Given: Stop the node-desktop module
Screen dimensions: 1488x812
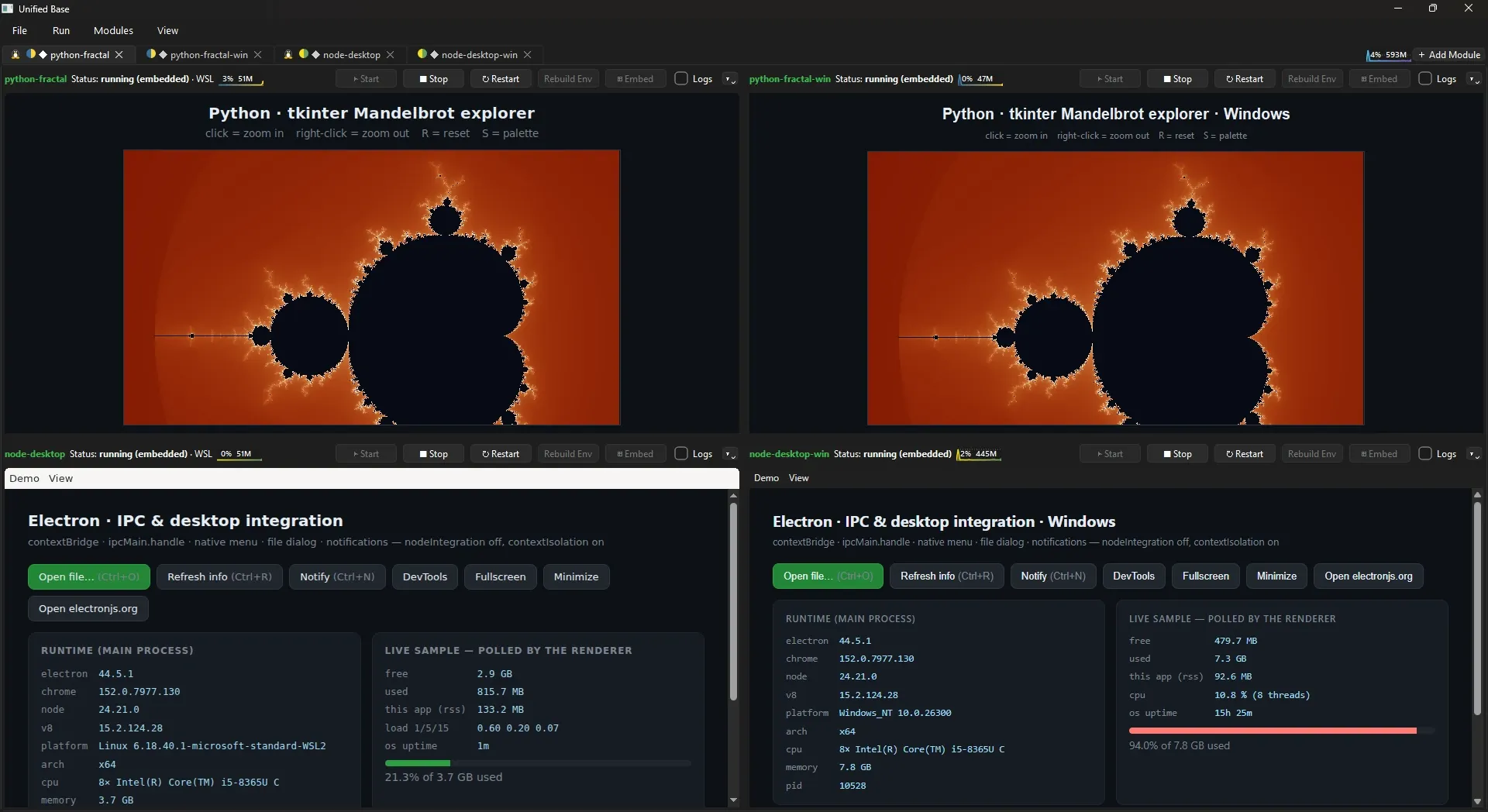Looking at the screenshot, I should pyautogui.click(x=434, y=454).
